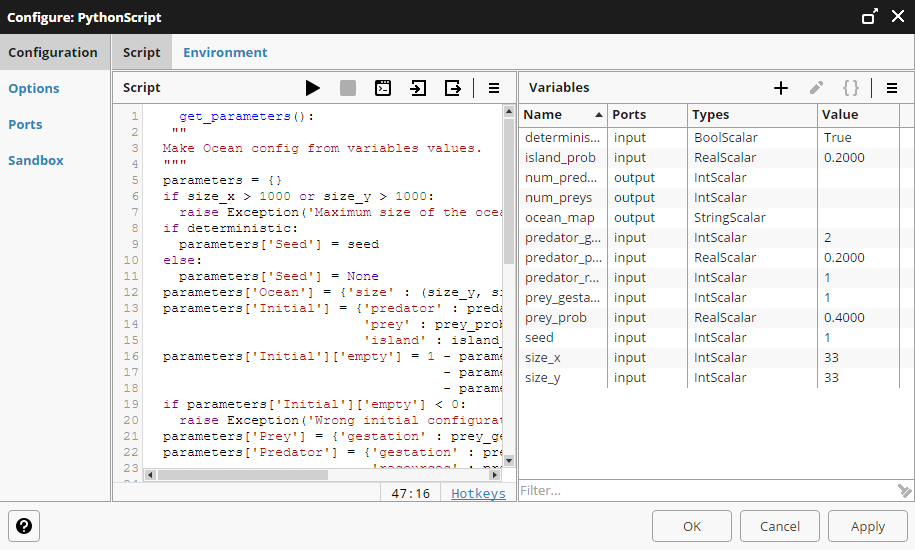Select the size_y variable name
915x550 pixels.
tap(543, 378)
